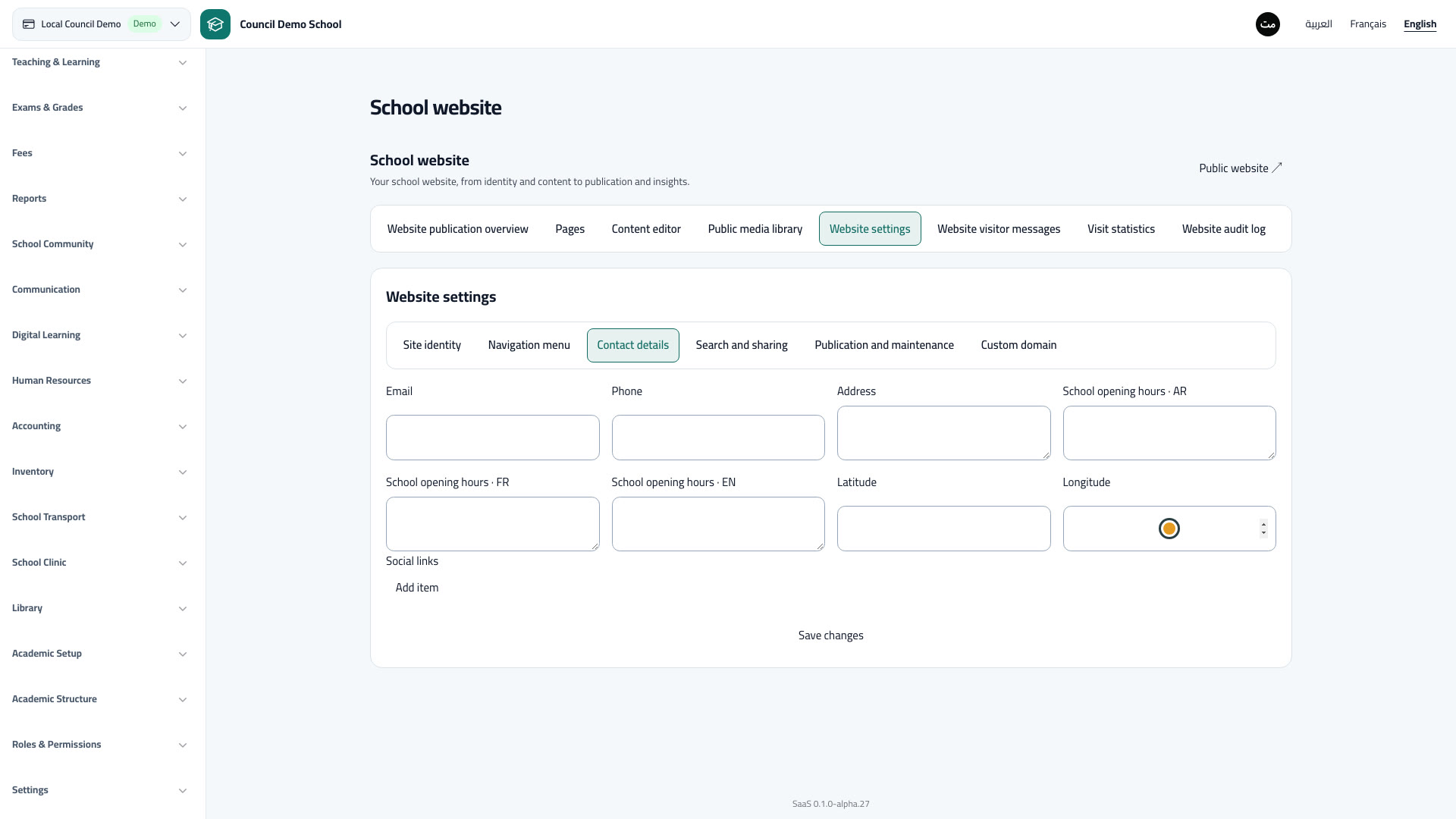
Task: Select the Search and sharing sub-tab
Action: click(x=742, y=345)
